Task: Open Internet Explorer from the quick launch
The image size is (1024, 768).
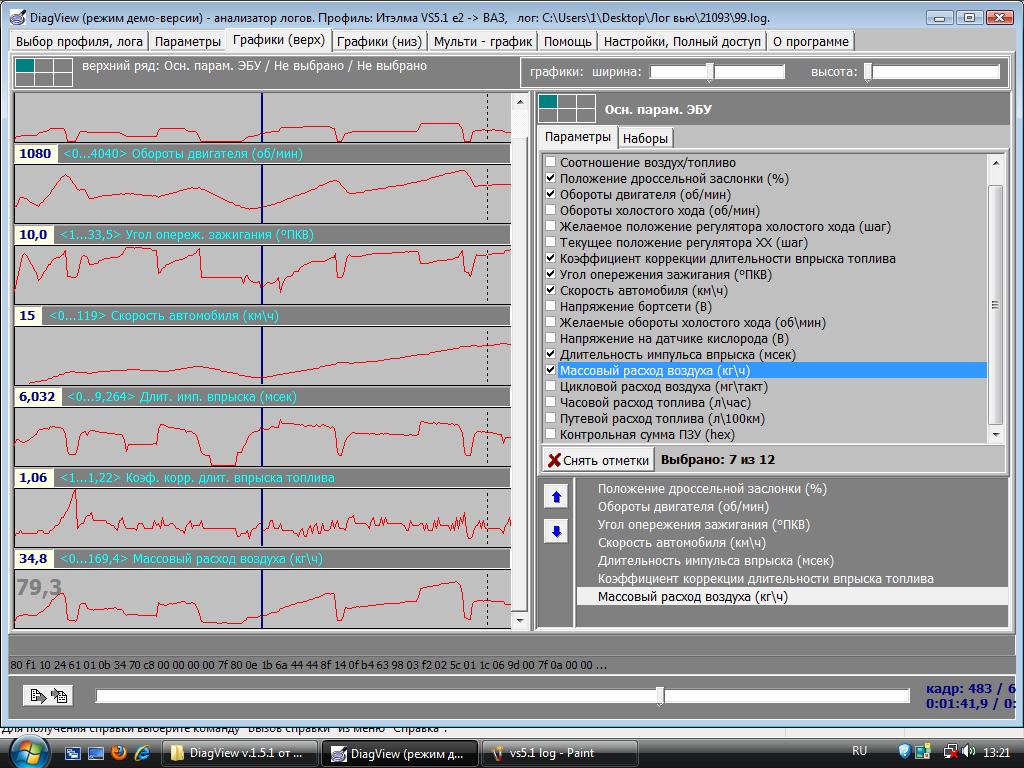Action: point(142,752)
